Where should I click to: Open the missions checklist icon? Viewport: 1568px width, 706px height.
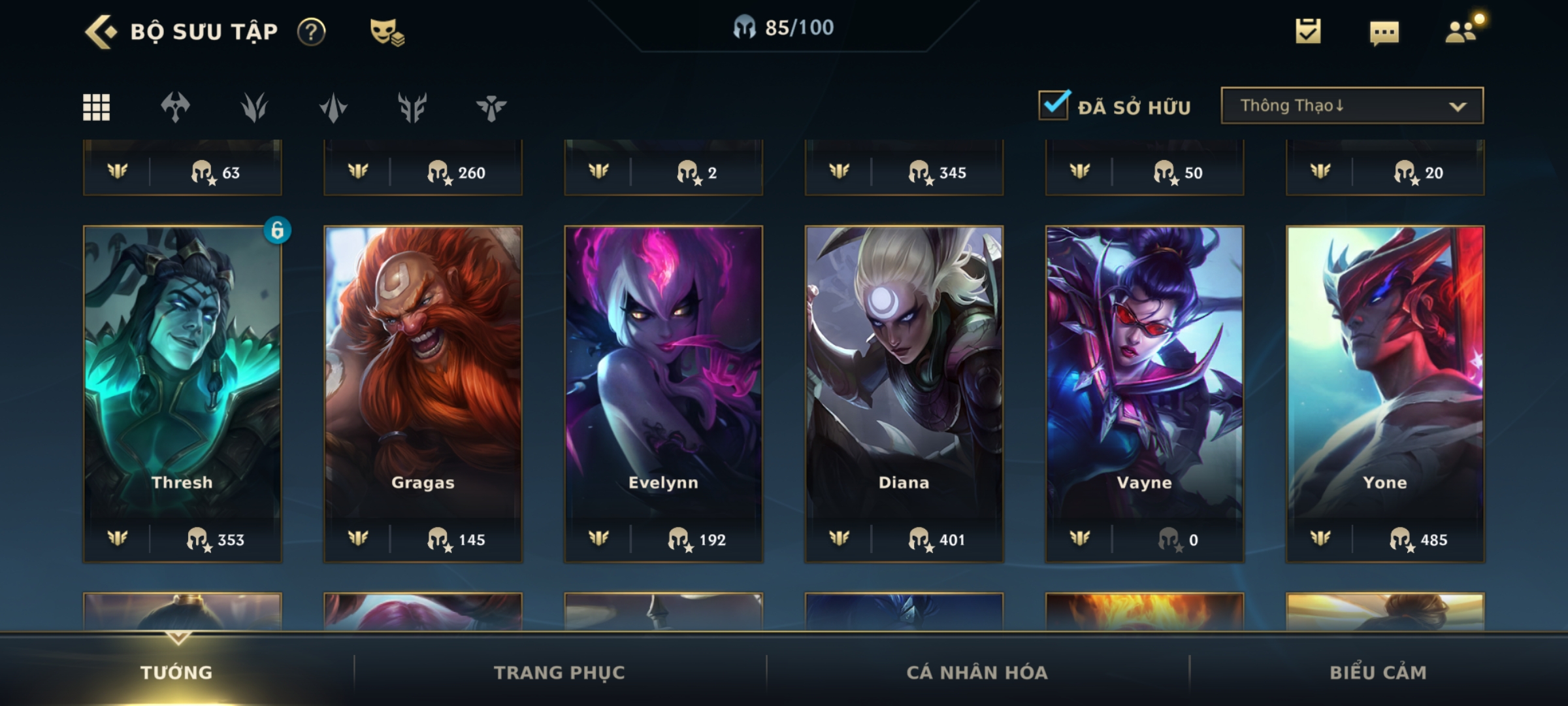click(1308, 31)
